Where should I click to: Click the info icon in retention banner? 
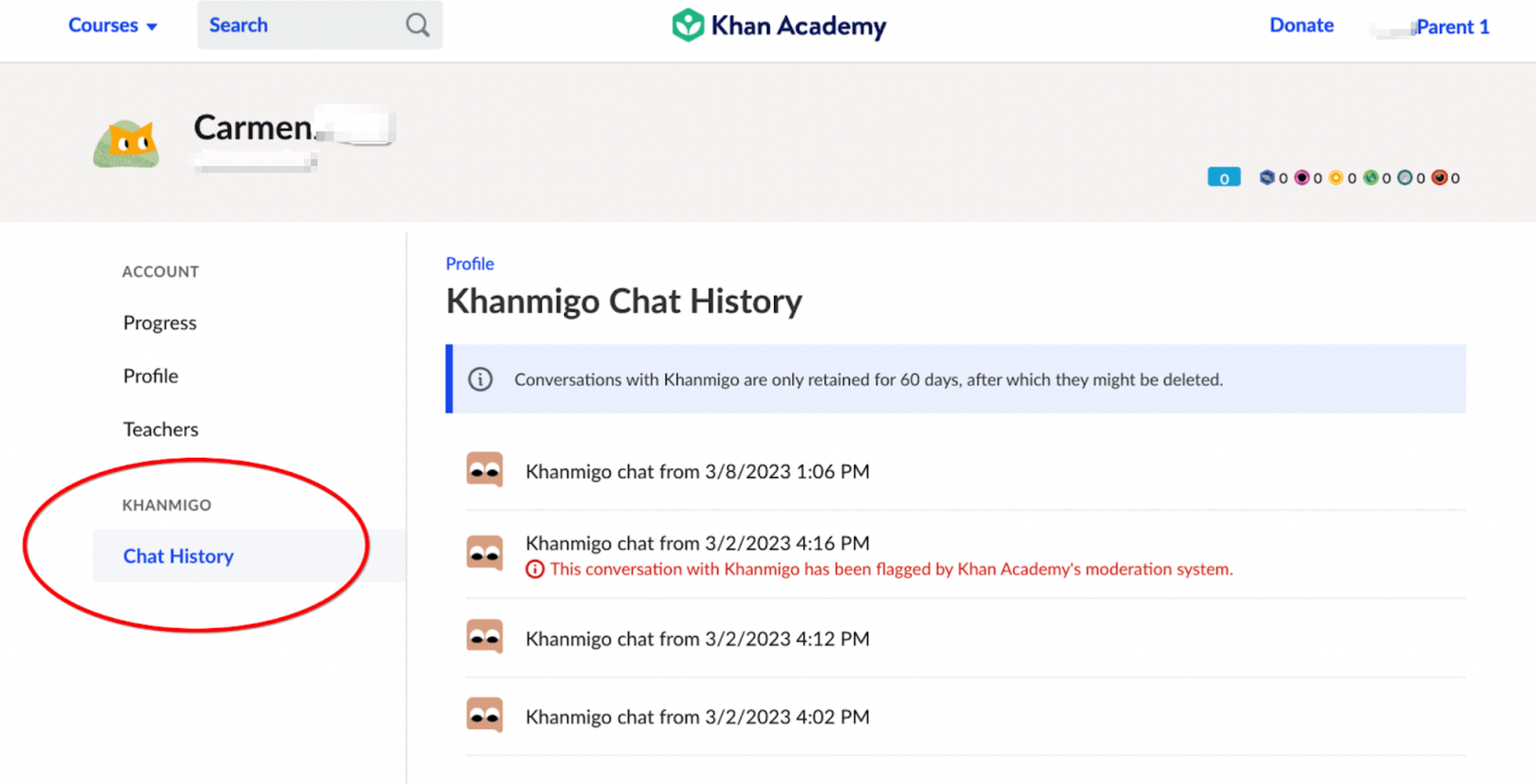[480, 380]
